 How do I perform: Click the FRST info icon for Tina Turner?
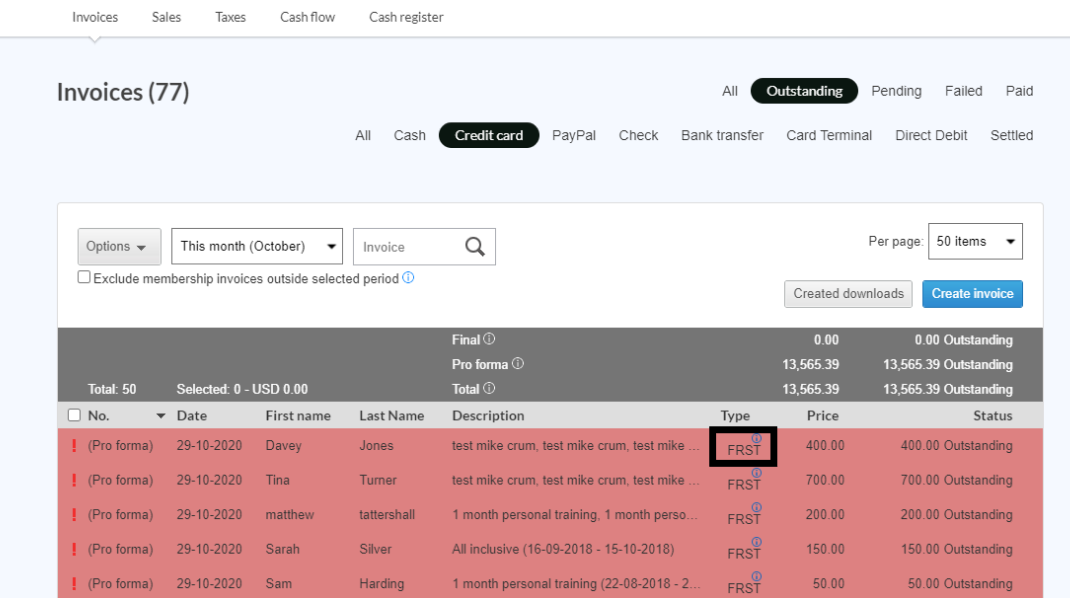[x=756, y=473]
